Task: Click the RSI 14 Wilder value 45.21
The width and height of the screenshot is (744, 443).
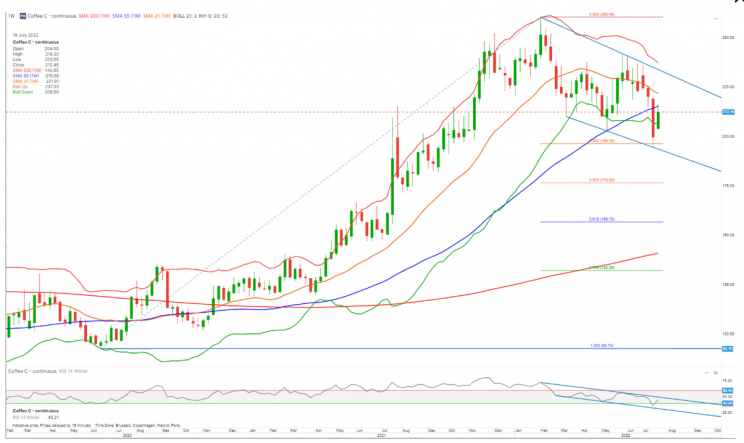Action: pyautogui.click(x=53, y=418)
